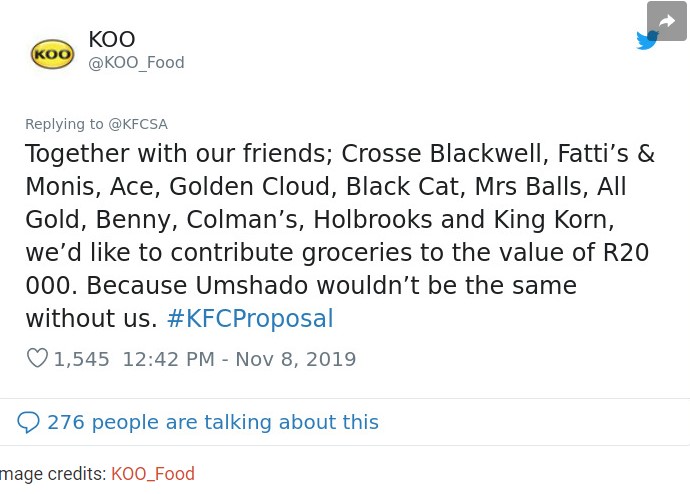Open the @KOO_Food handle
690x494 pixels.
(x=136, y=63)
